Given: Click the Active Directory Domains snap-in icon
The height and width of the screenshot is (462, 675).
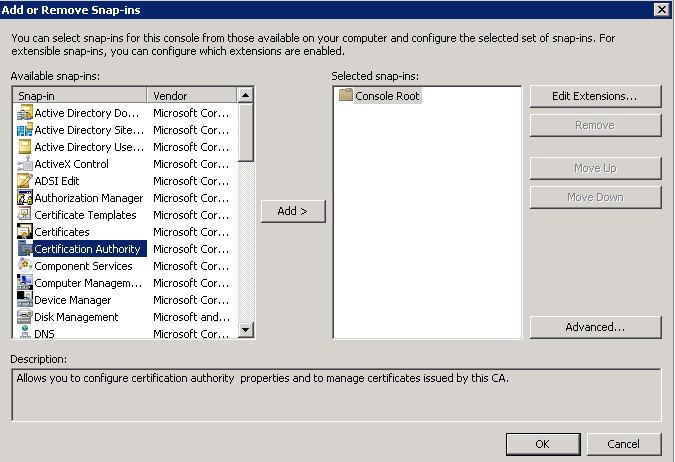Looking at the screenshot, I should click(x=25, y=113).
